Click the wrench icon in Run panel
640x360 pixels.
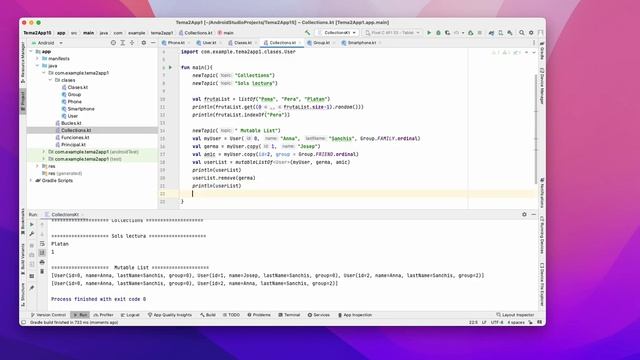pyautogui.click(x=32, y=234)
